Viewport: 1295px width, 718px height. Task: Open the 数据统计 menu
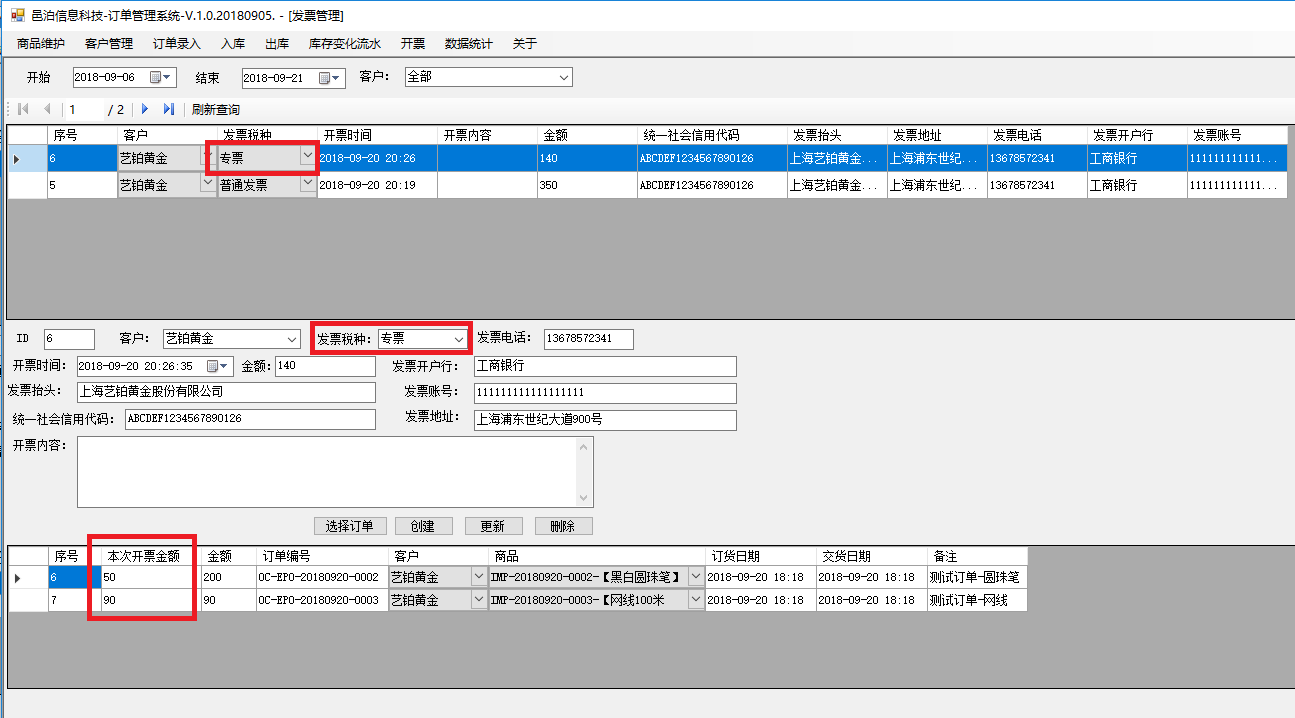[469, 44]
